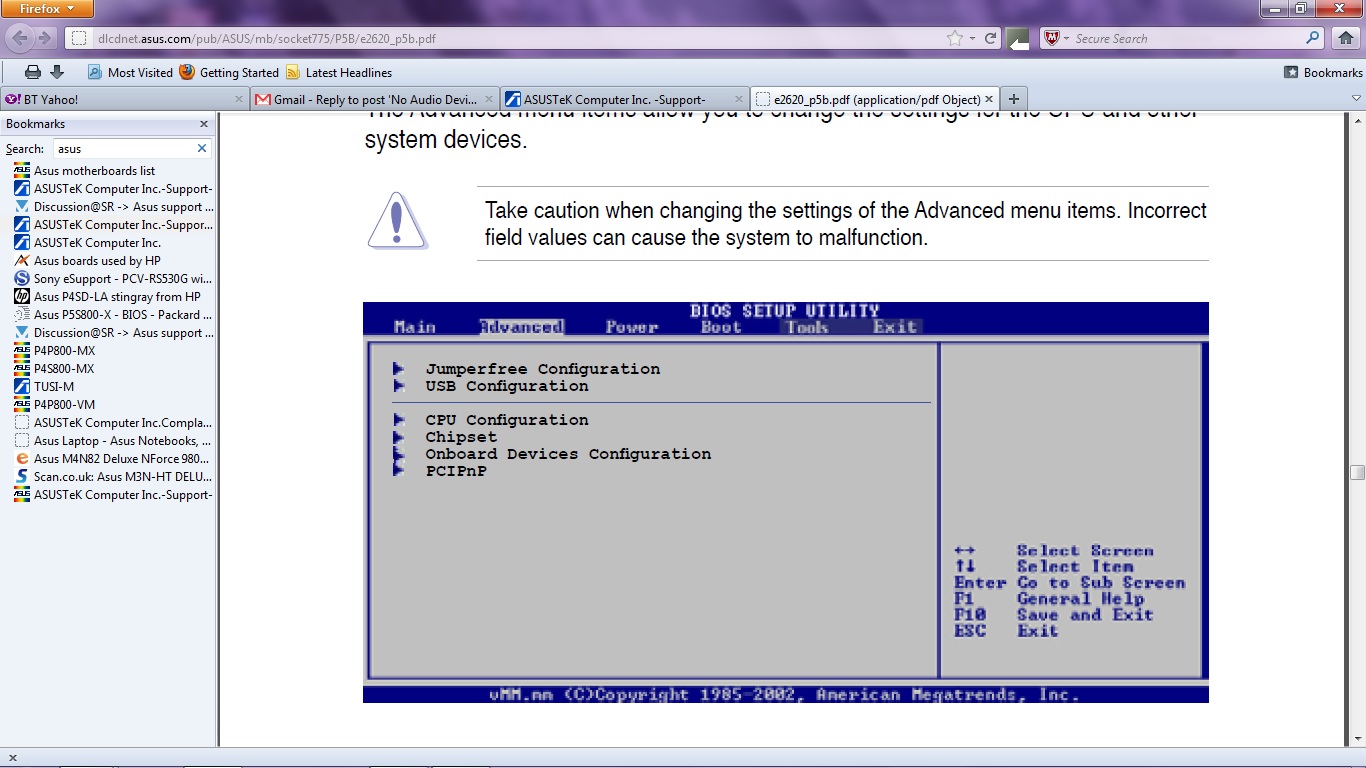Close the BT Yahoo! tab
This screenshot has height=768, width=1366.
(239, 99)
